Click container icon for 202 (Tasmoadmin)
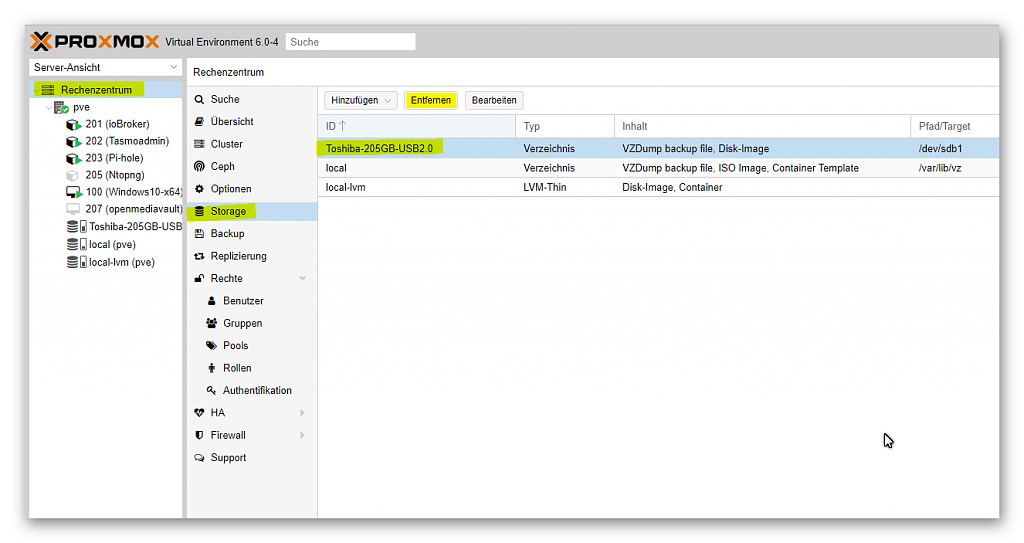The height and width of the screenshot is (543, 1024). point(73,141)
